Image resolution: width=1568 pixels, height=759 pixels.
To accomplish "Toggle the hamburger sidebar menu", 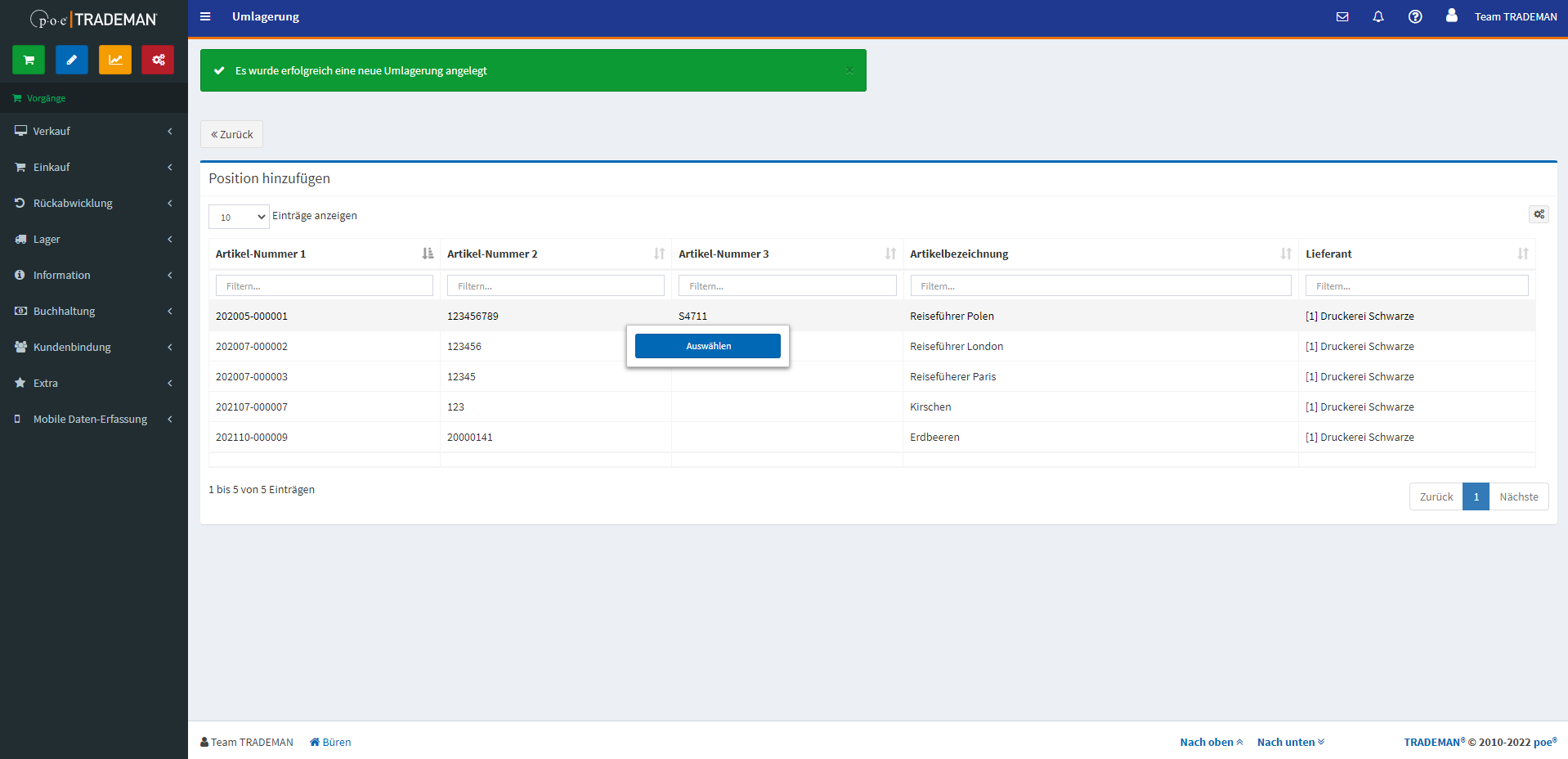I will pyautogui.click(x=205, y=17).
